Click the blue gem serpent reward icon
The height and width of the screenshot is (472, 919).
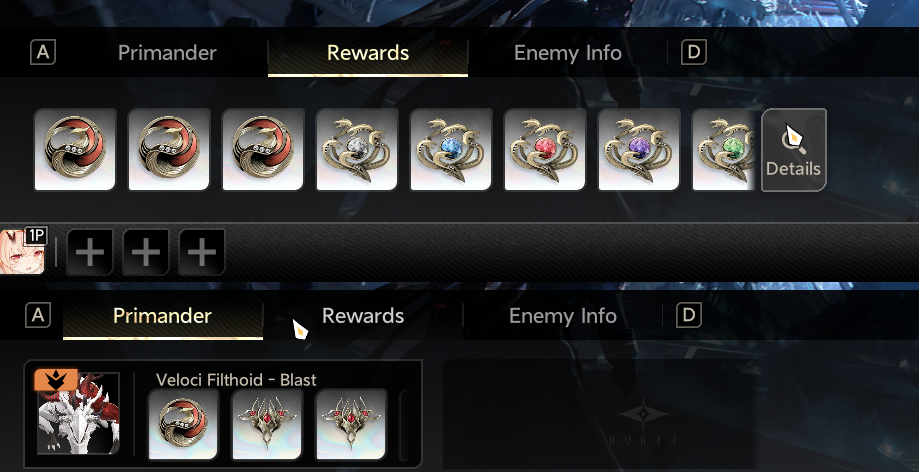(x=451, y=150)
